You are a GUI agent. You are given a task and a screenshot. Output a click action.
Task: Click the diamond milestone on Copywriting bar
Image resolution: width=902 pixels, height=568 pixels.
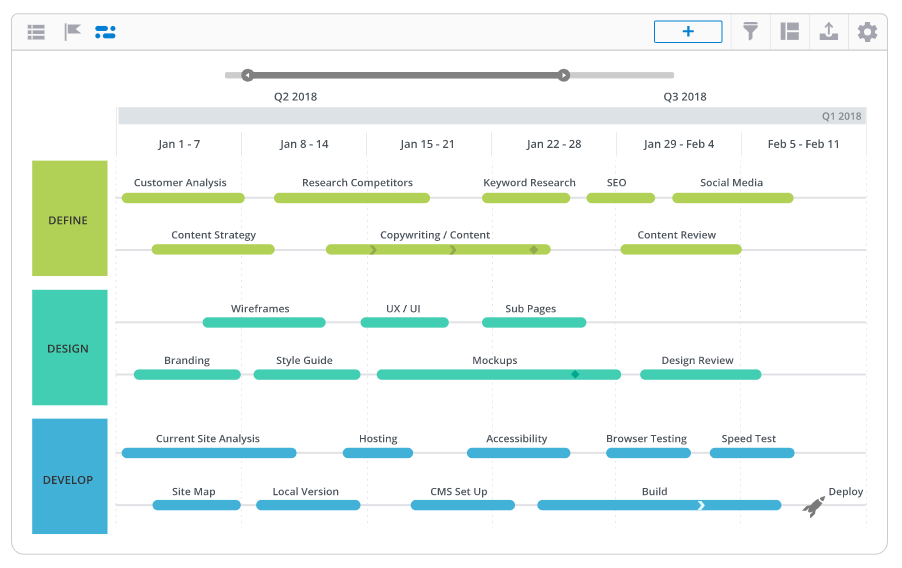(x=534, y=250)
